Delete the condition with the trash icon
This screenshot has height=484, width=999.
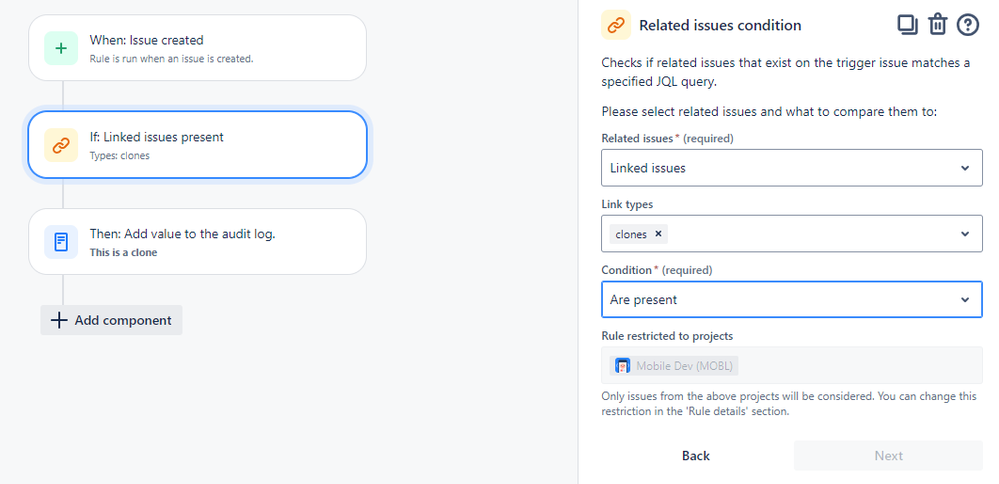(x=937, y=25)
